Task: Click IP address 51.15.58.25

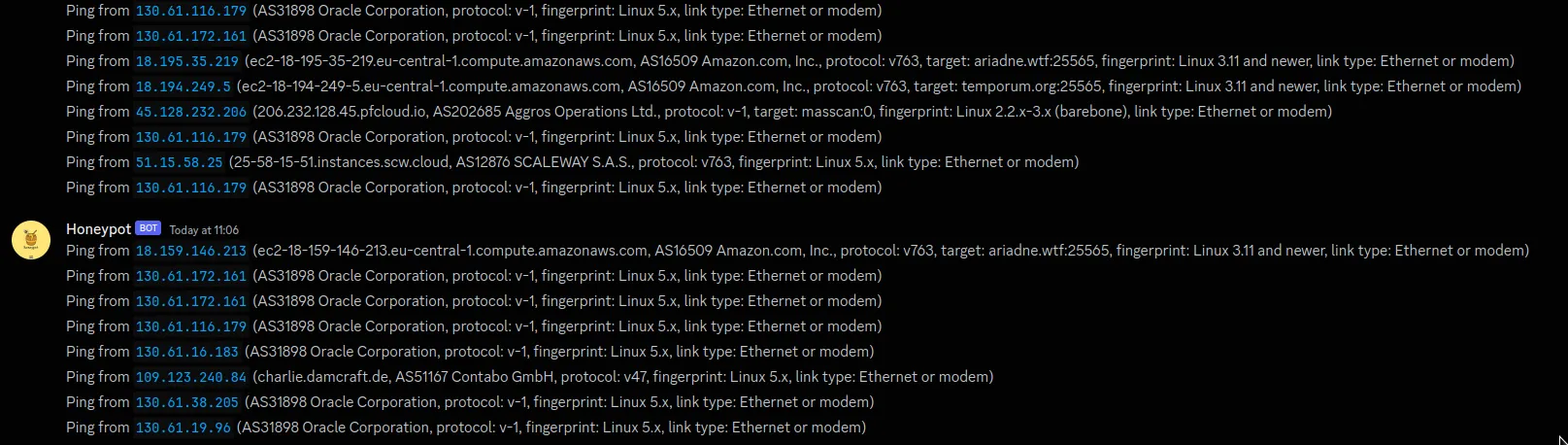Action: [x=179, y=162]
